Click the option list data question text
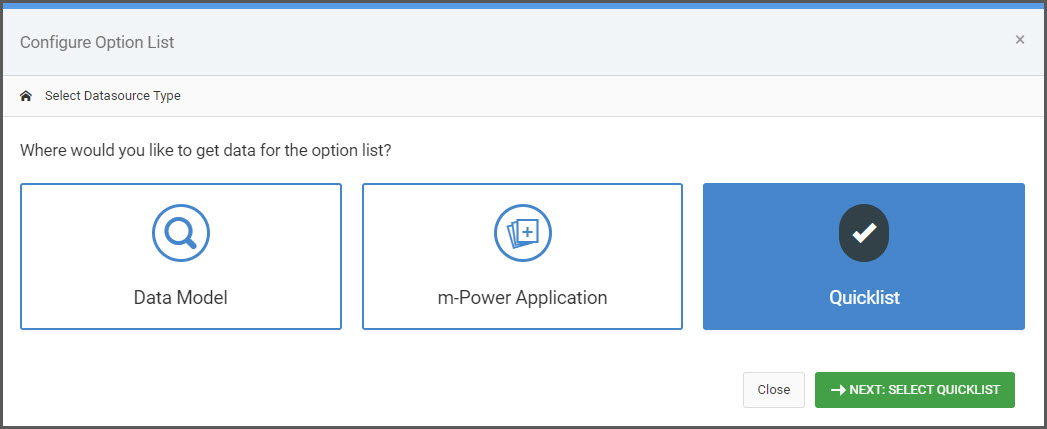This screenshot has height=429, width=1047. point(206,150)
